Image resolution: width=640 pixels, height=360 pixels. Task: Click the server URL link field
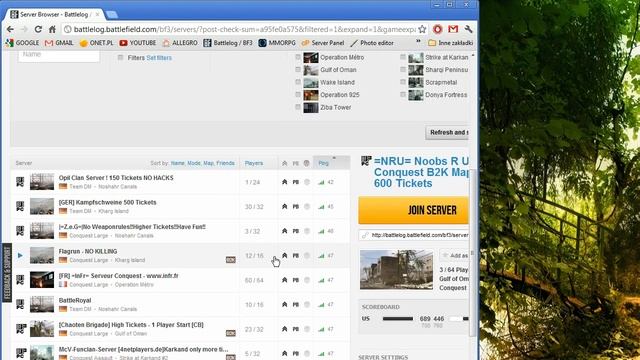click(413, 235)
